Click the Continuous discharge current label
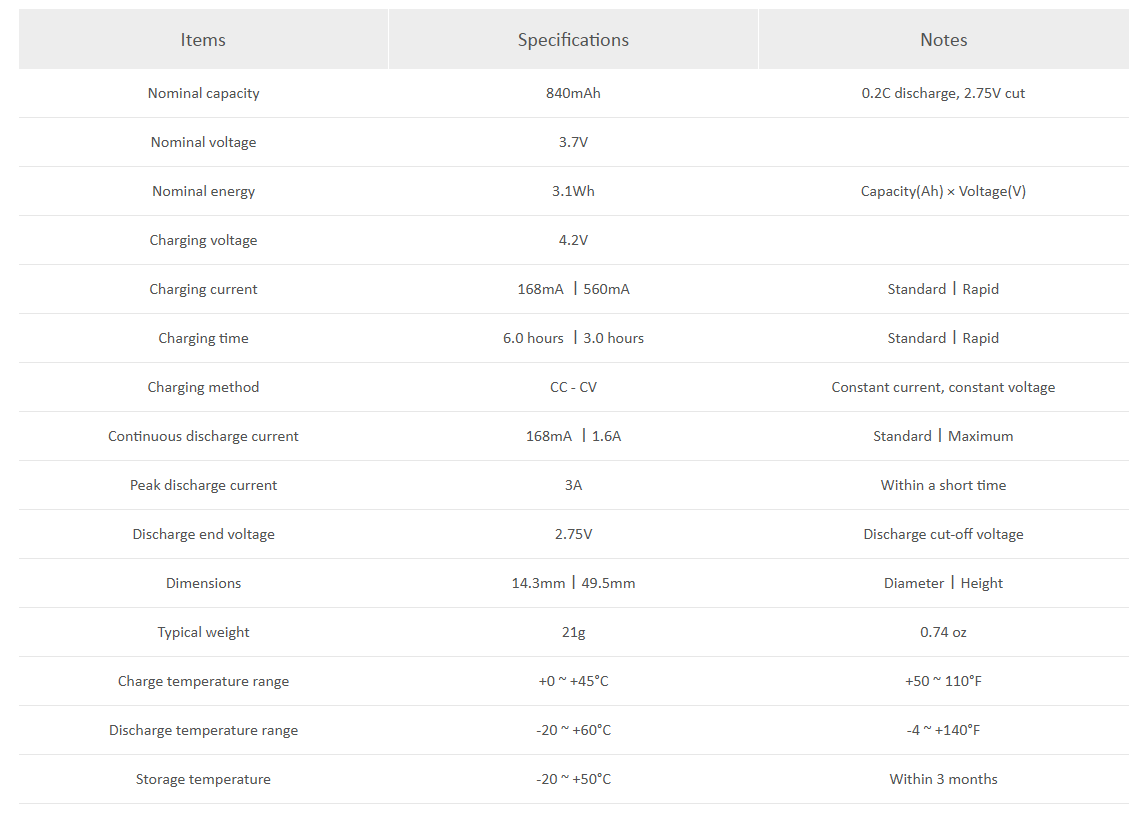1146x822 pixels. click(x=203, y=436)
